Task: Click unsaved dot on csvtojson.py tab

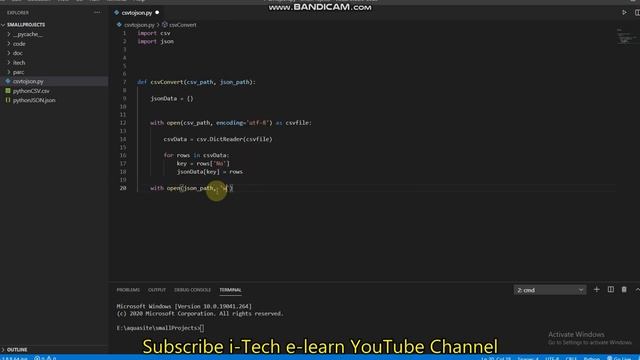Action: pos(157,13)
